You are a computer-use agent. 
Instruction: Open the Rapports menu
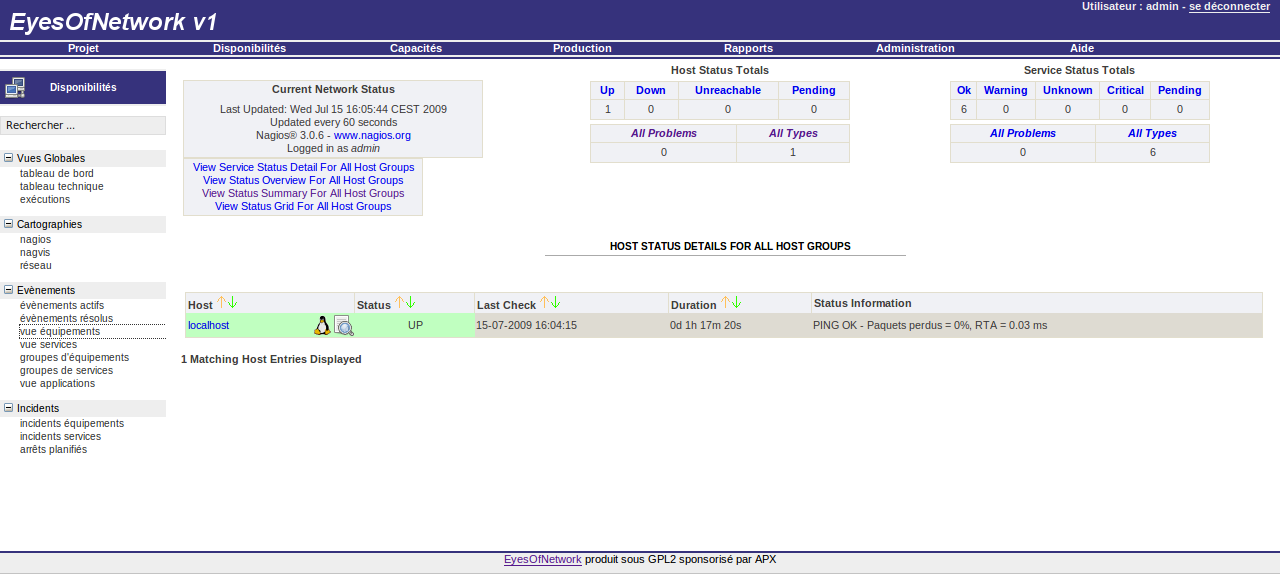tap(748, 48)
